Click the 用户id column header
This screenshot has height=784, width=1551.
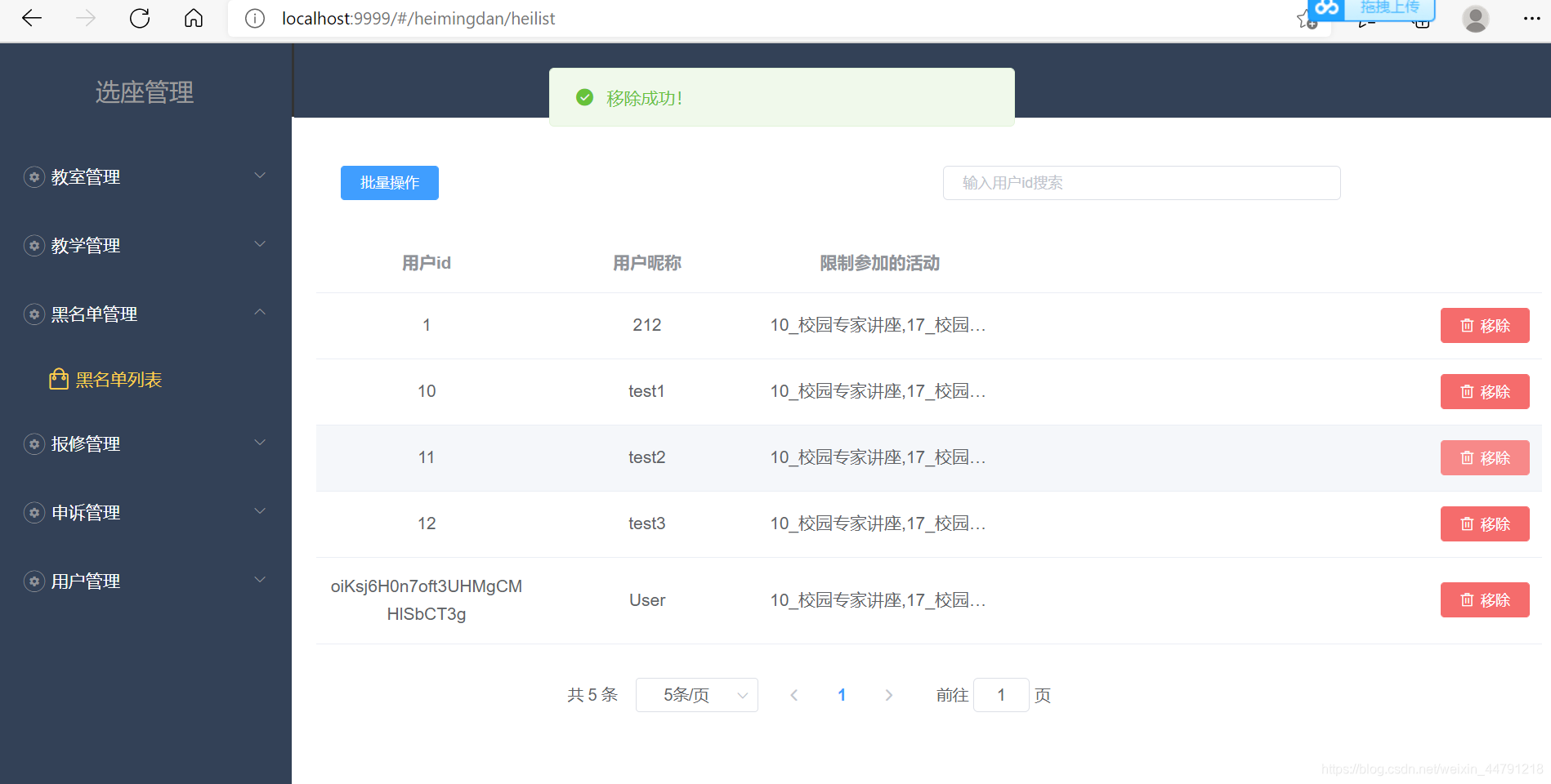click(427, 263)
